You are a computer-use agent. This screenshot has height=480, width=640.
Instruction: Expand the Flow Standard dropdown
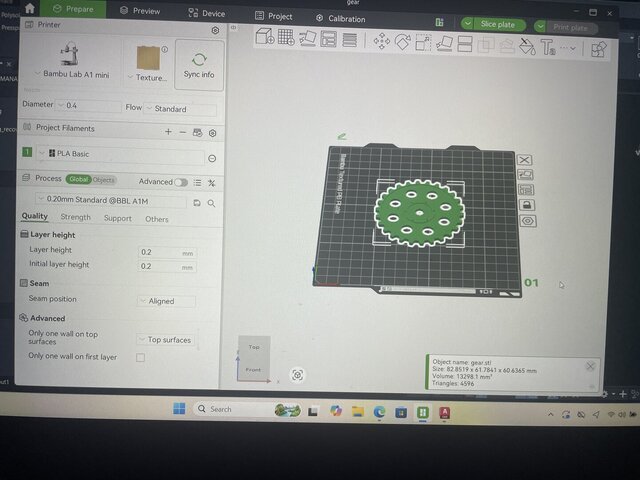point(180,109)
